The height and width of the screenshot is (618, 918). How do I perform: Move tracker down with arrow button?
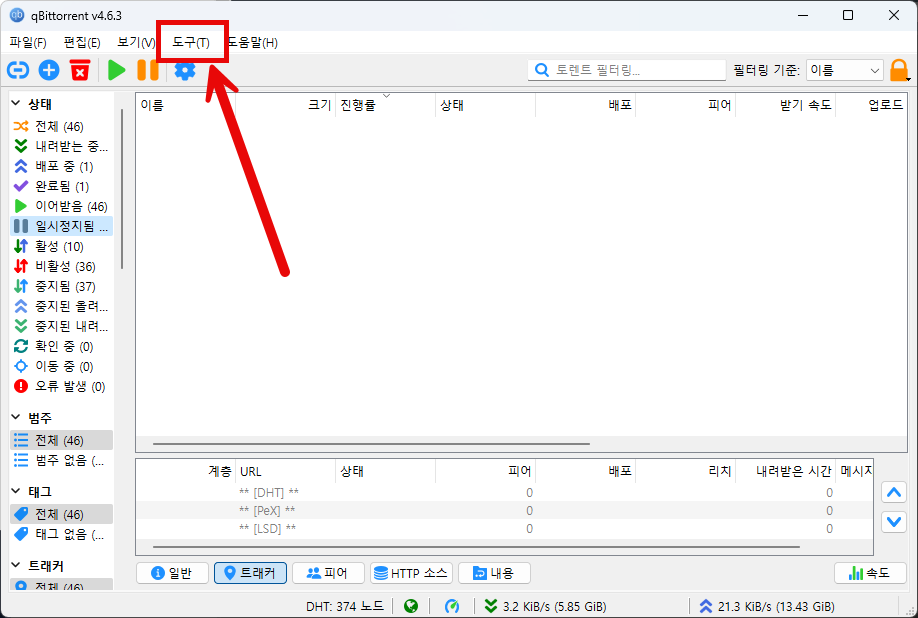894,521
